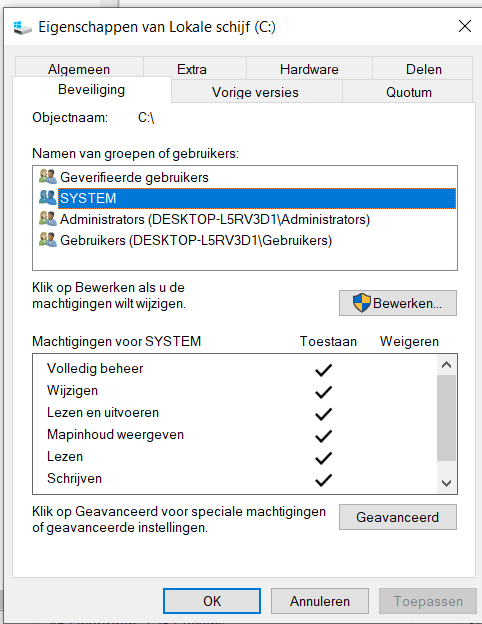The height and width of the screenshot is (624, 482).
Task: Click the Gebruikers group icon
Action: [48, 240]
